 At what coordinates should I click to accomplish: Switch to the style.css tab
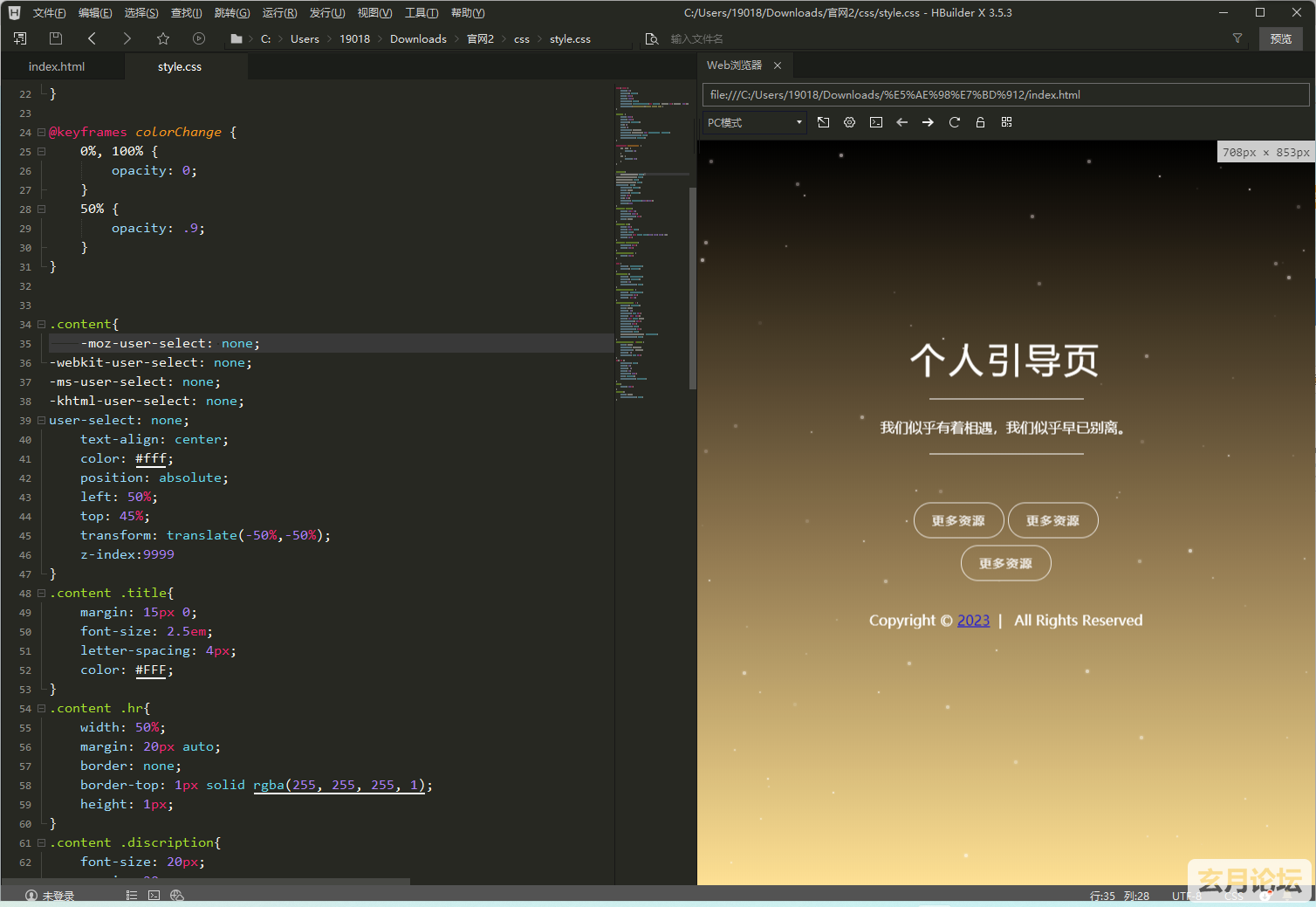point(180,66)
